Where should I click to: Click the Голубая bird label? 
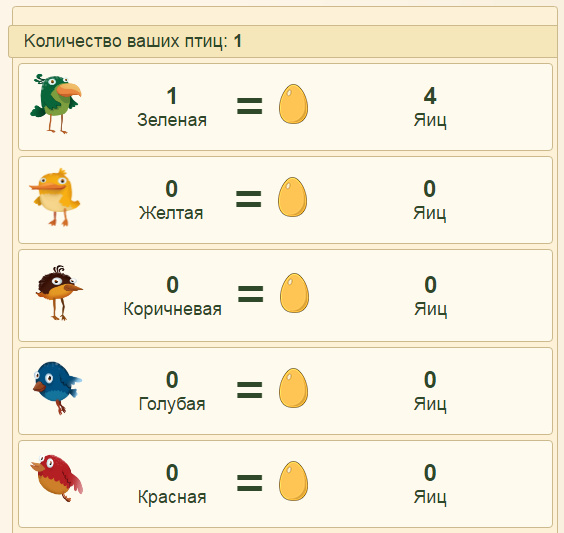(x=172, y=404)
